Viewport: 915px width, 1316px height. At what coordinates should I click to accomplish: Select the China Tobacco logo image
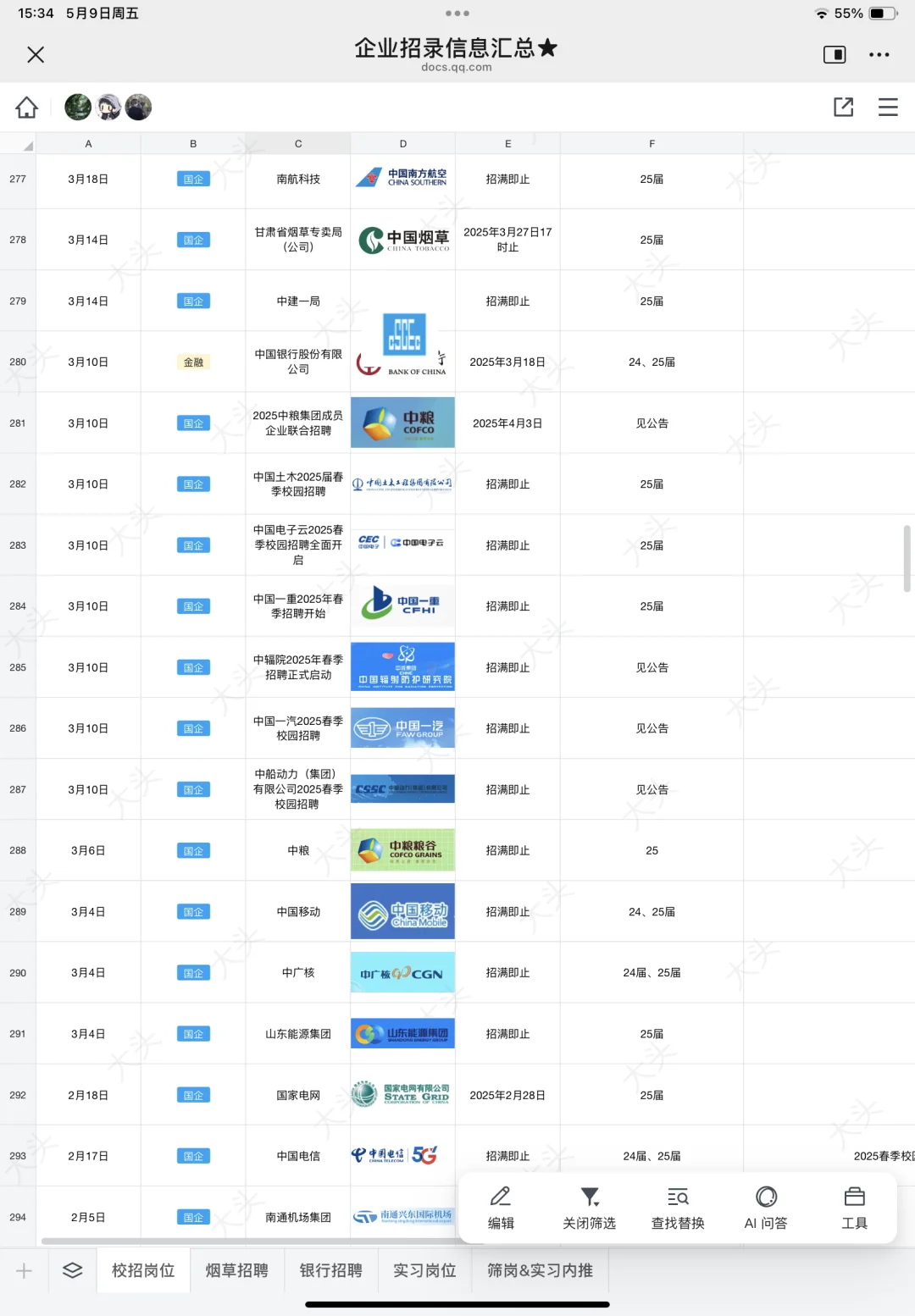click(x=403, y=241)
